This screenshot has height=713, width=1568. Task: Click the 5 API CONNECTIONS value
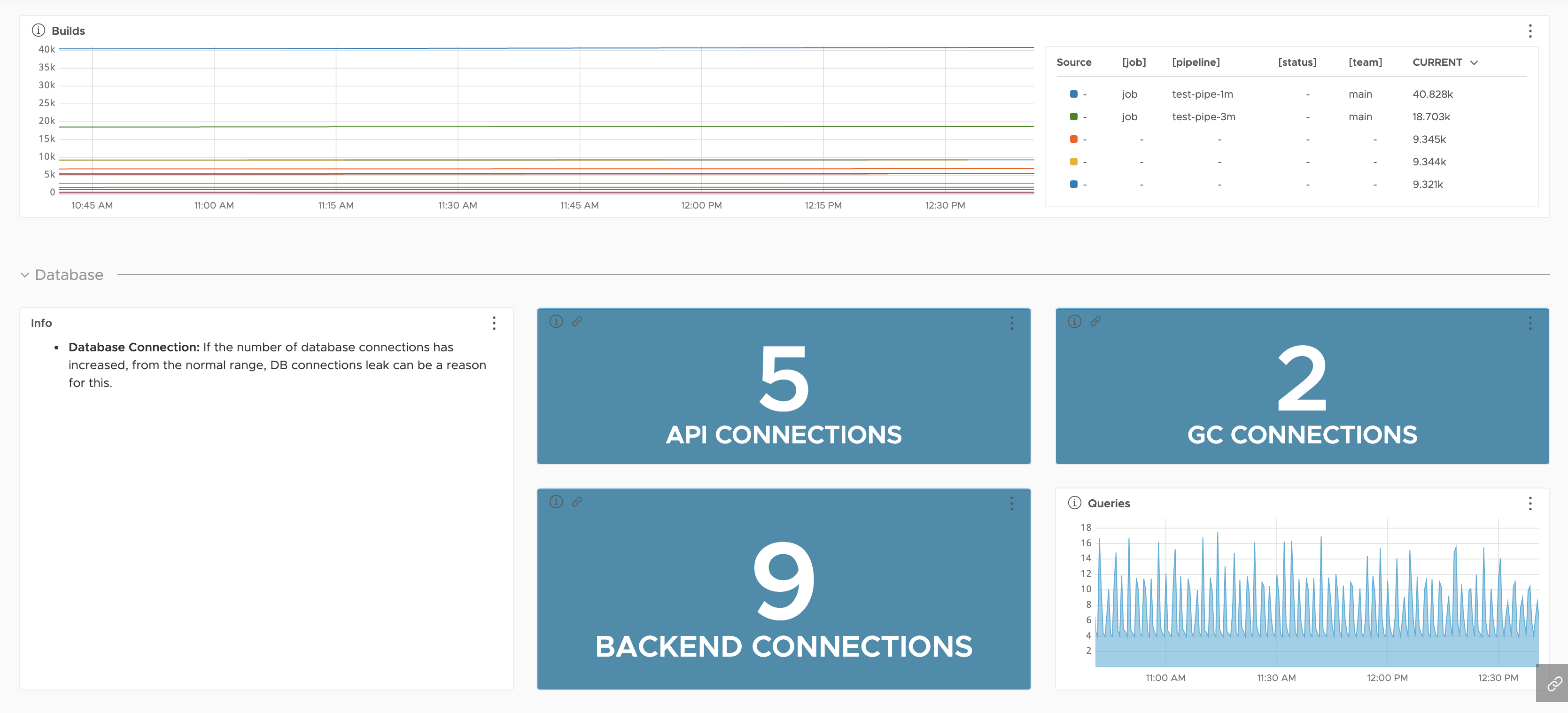pyautogui.click(x=784, y=378)
